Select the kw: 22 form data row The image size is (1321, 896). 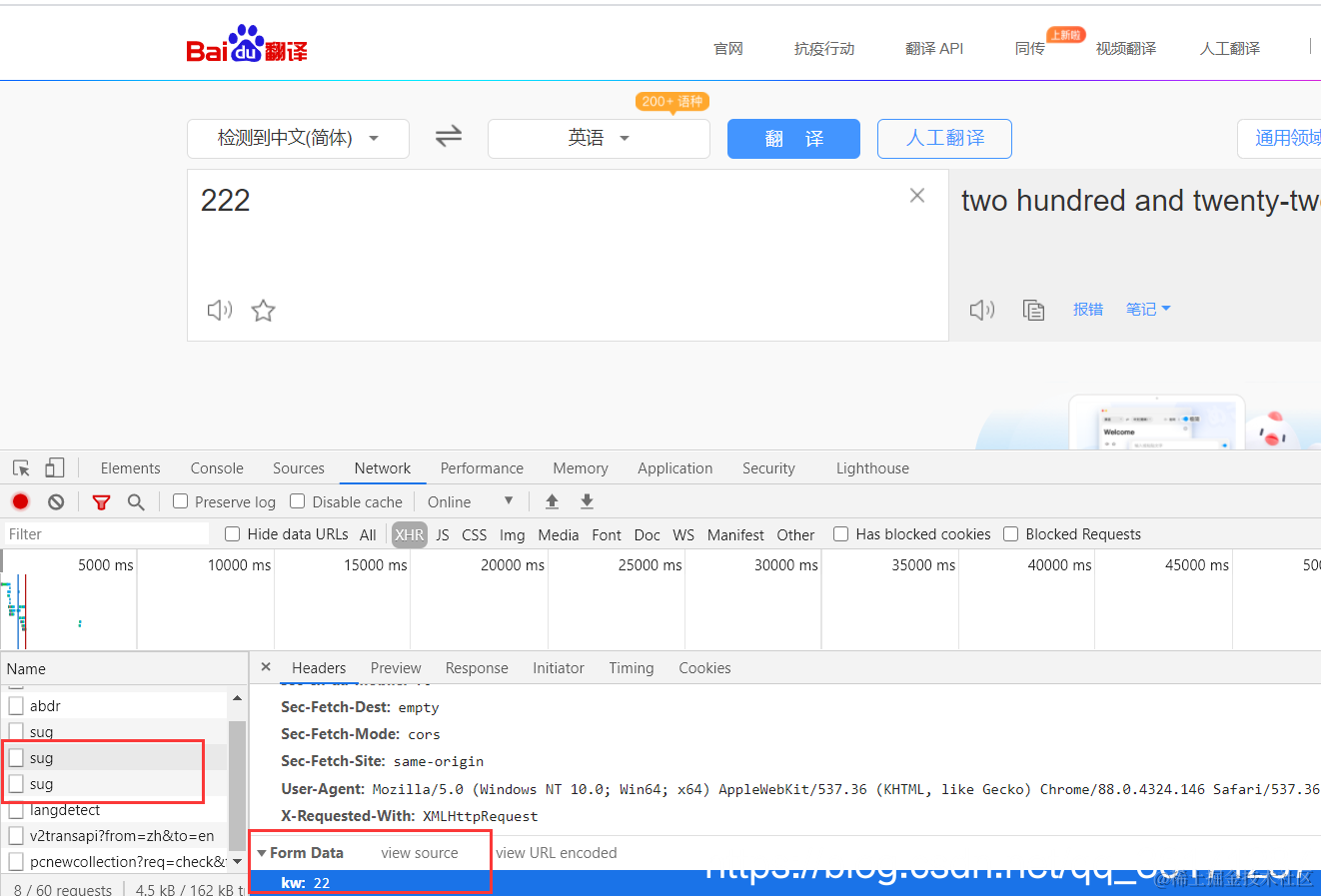(784, 883)
